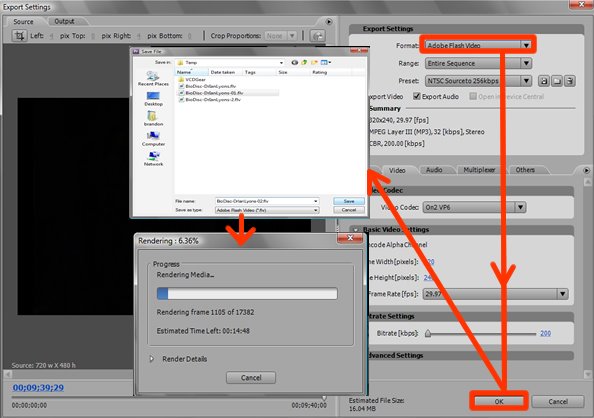
Task: Open the Range dropdown showing Entire Sequence
Action: coord(478,63)
